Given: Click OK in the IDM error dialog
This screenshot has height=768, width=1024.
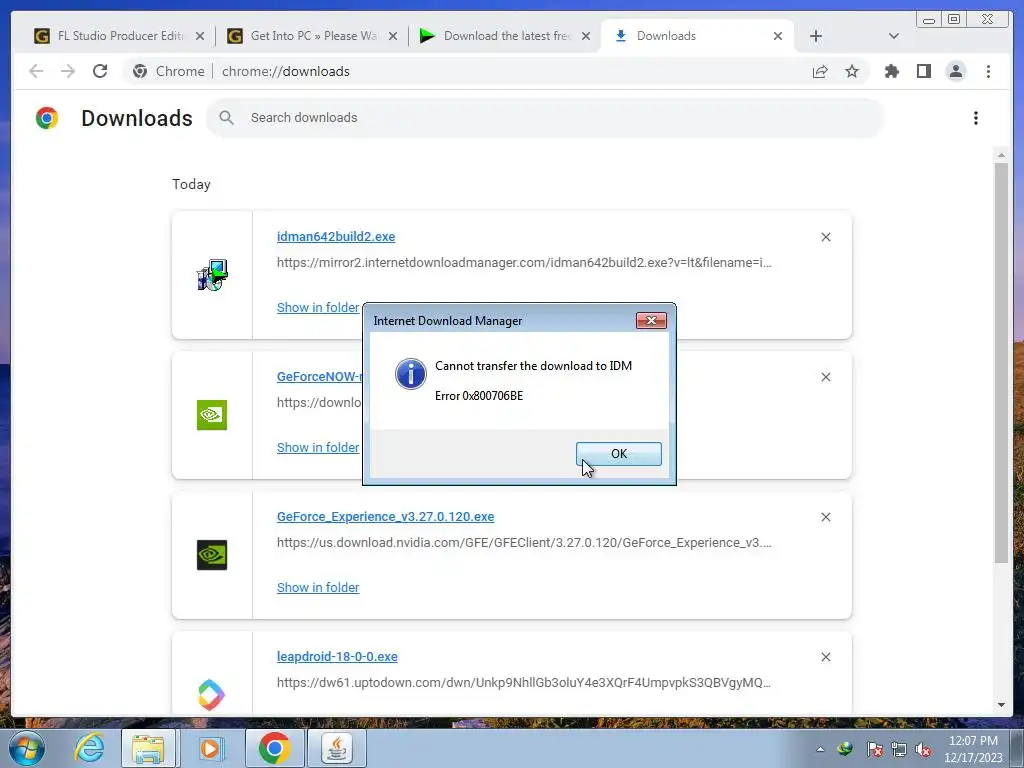Looking at the screenshot, I should coord(618,454).
